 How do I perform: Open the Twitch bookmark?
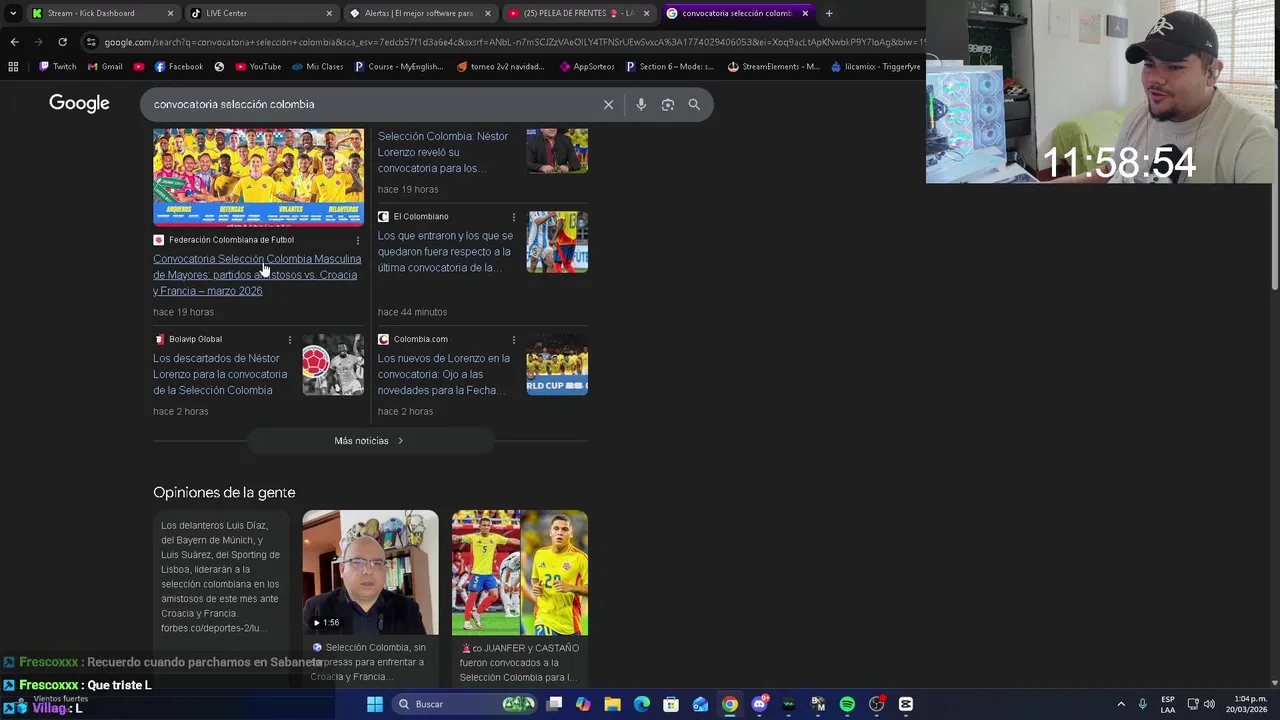pos(57,67)
